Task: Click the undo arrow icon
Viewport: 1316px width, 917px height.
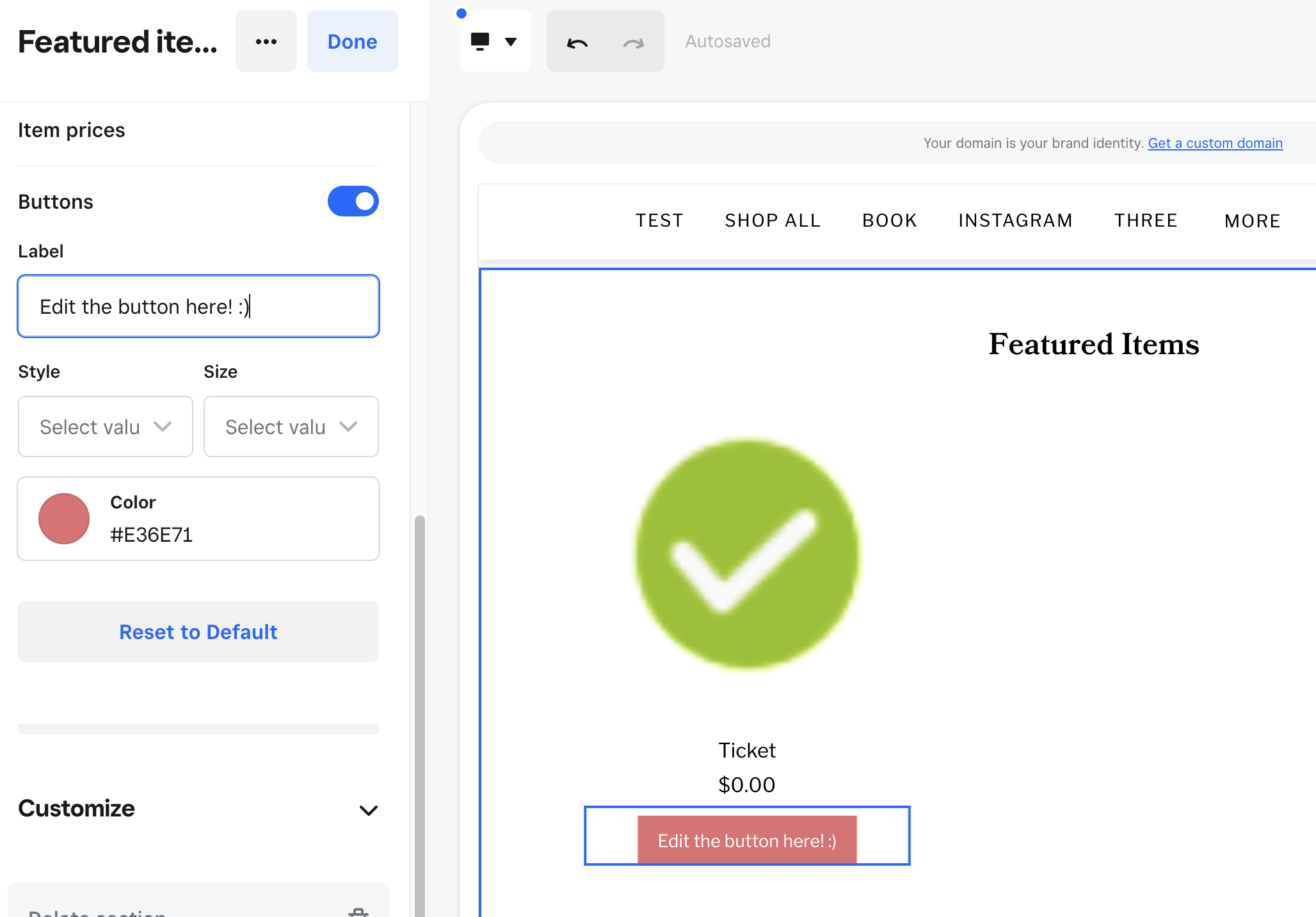Action: pos(577,42)
